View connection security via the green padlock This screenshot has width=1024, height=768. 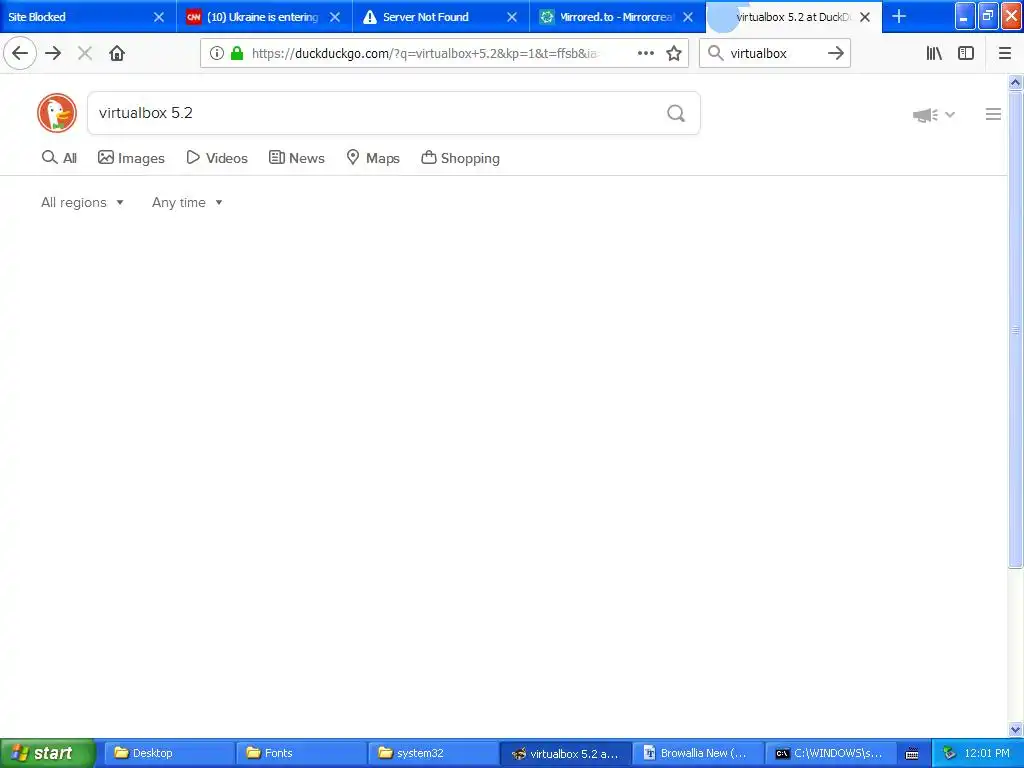point(237,53)
